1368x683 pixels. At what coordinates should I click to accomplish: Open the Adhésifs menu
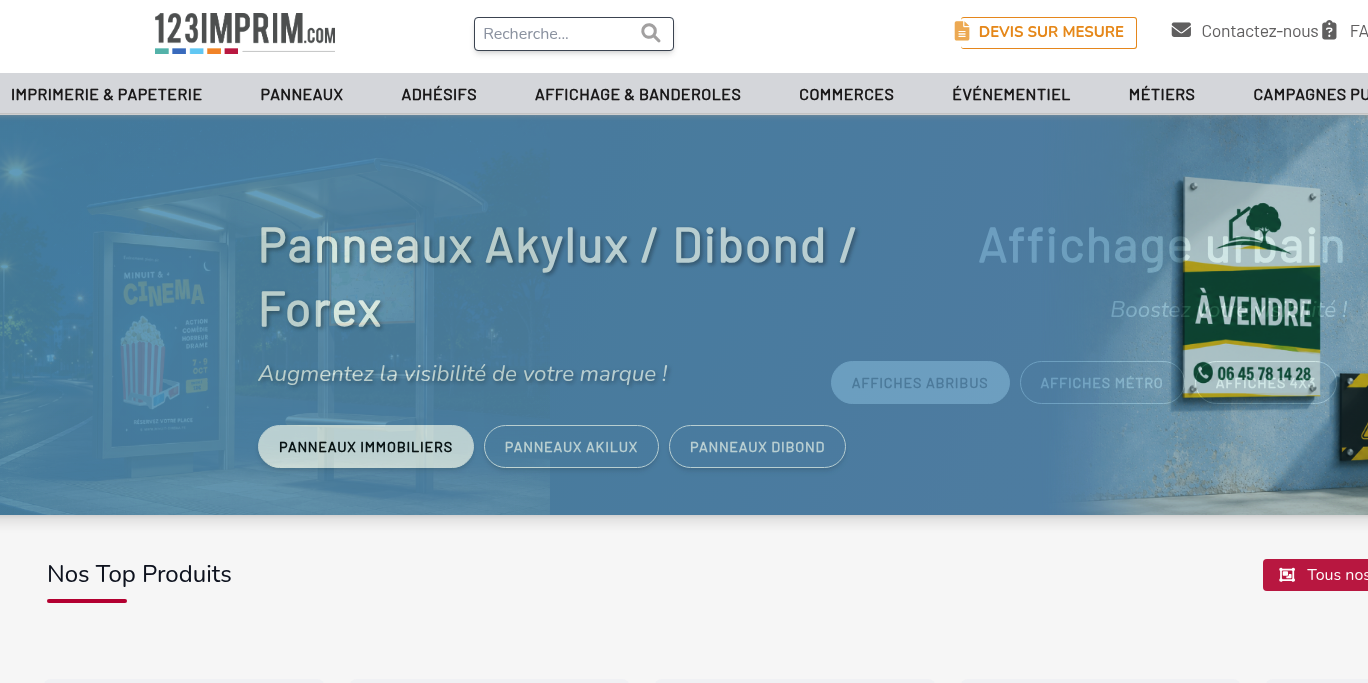(439, 95)
